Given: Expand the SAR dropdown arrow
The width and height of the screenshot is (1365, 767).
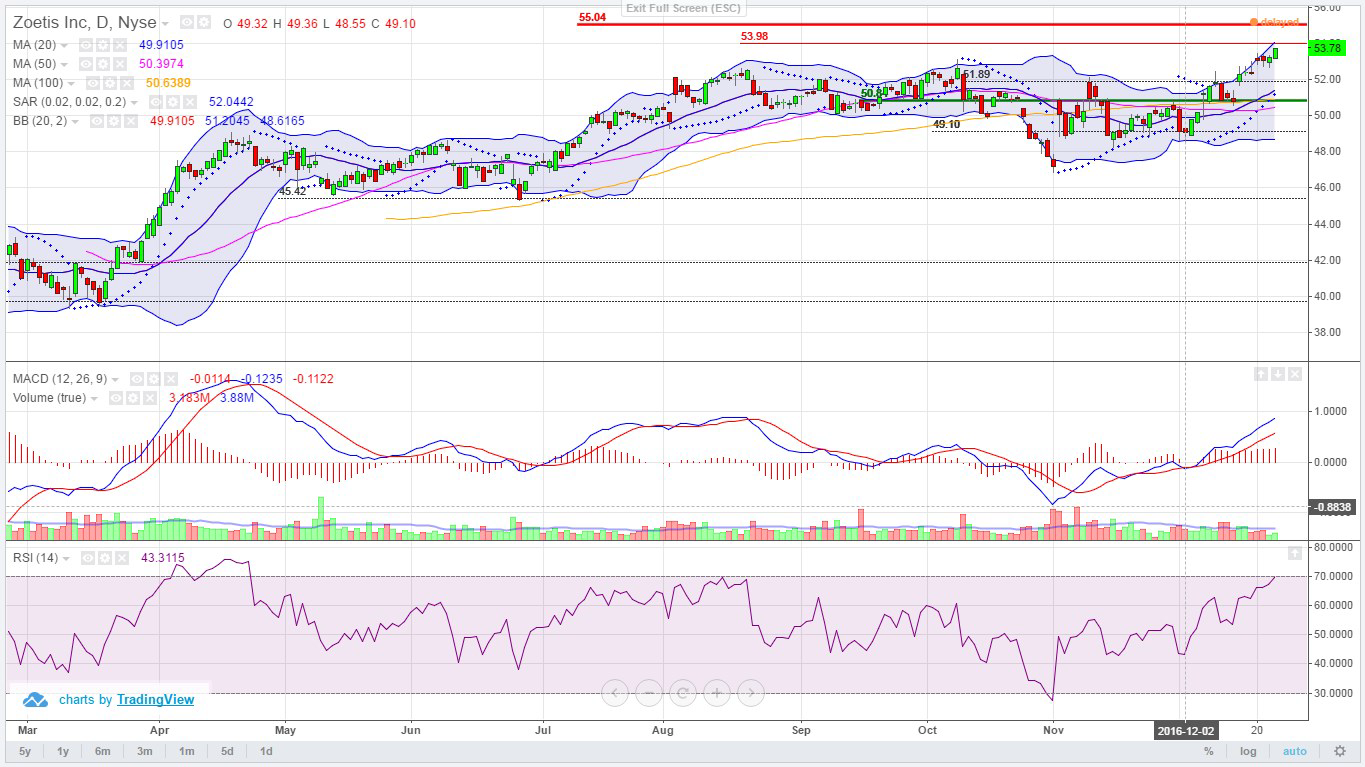Looking at the screenshot, I should [134, 103].
